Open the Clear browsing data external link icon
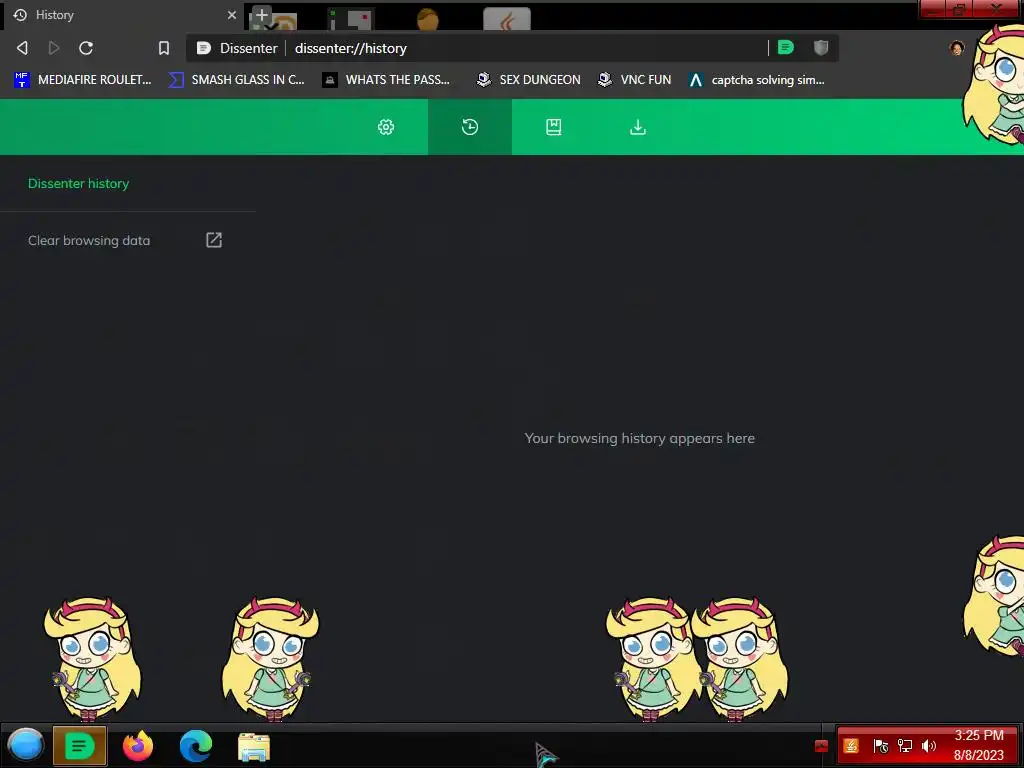The height and width of the screenshot is (768, 1024). point(214,240)
